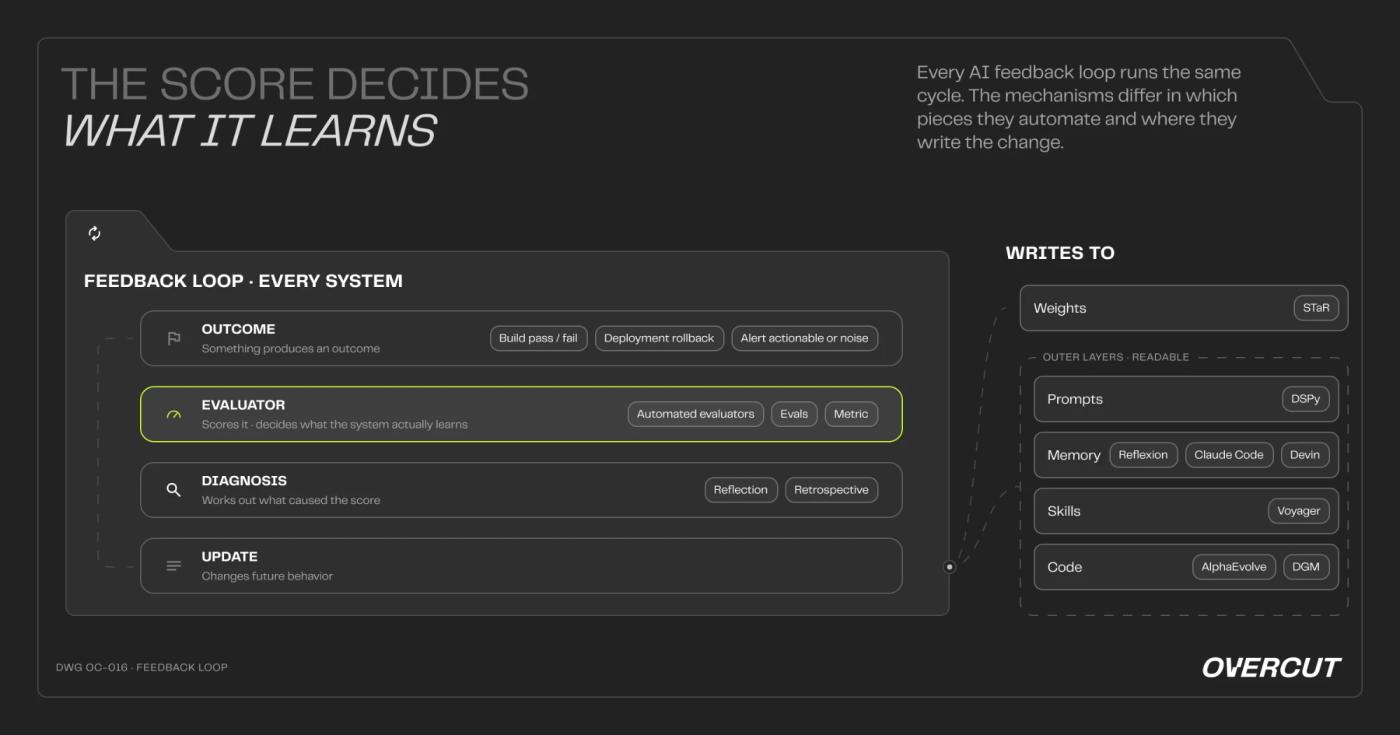Click "Works out what caused the score" text

pyautogui.click(x=291, y=500)
